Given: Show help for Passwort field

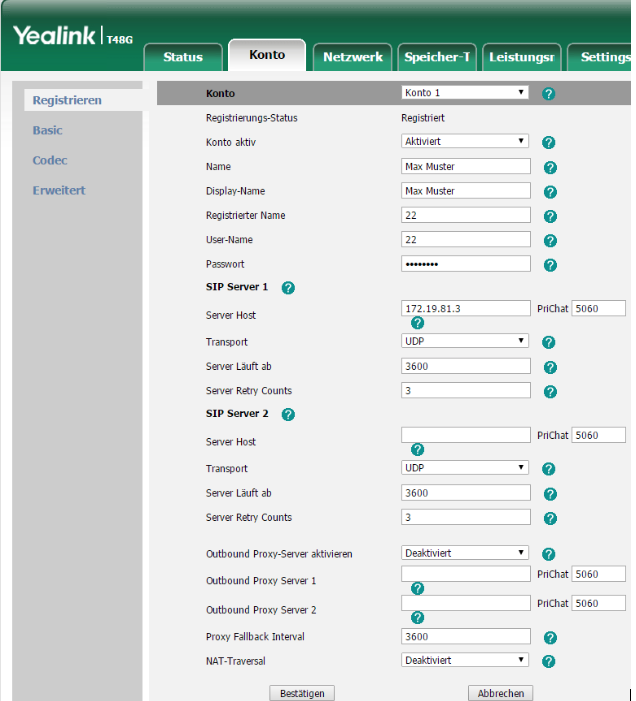Looking at the screenshot, I should pos(550,265).
